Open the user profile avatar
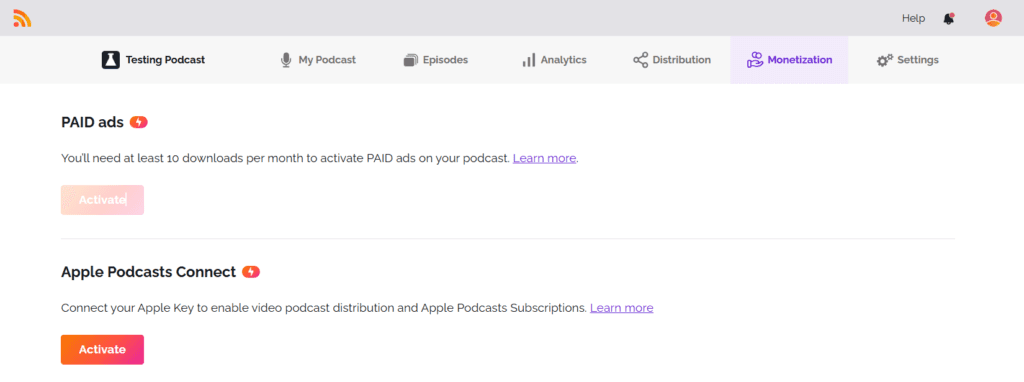This screenshot has width=1024, height=382. 993,18
